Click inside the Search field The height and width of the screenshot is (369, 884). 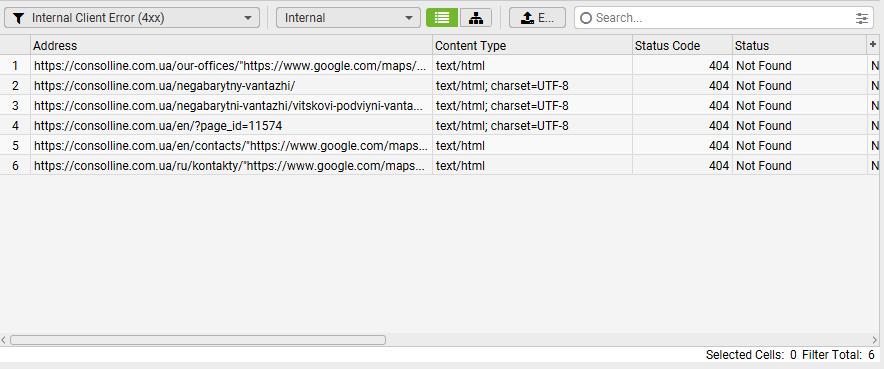pos(724,18)
